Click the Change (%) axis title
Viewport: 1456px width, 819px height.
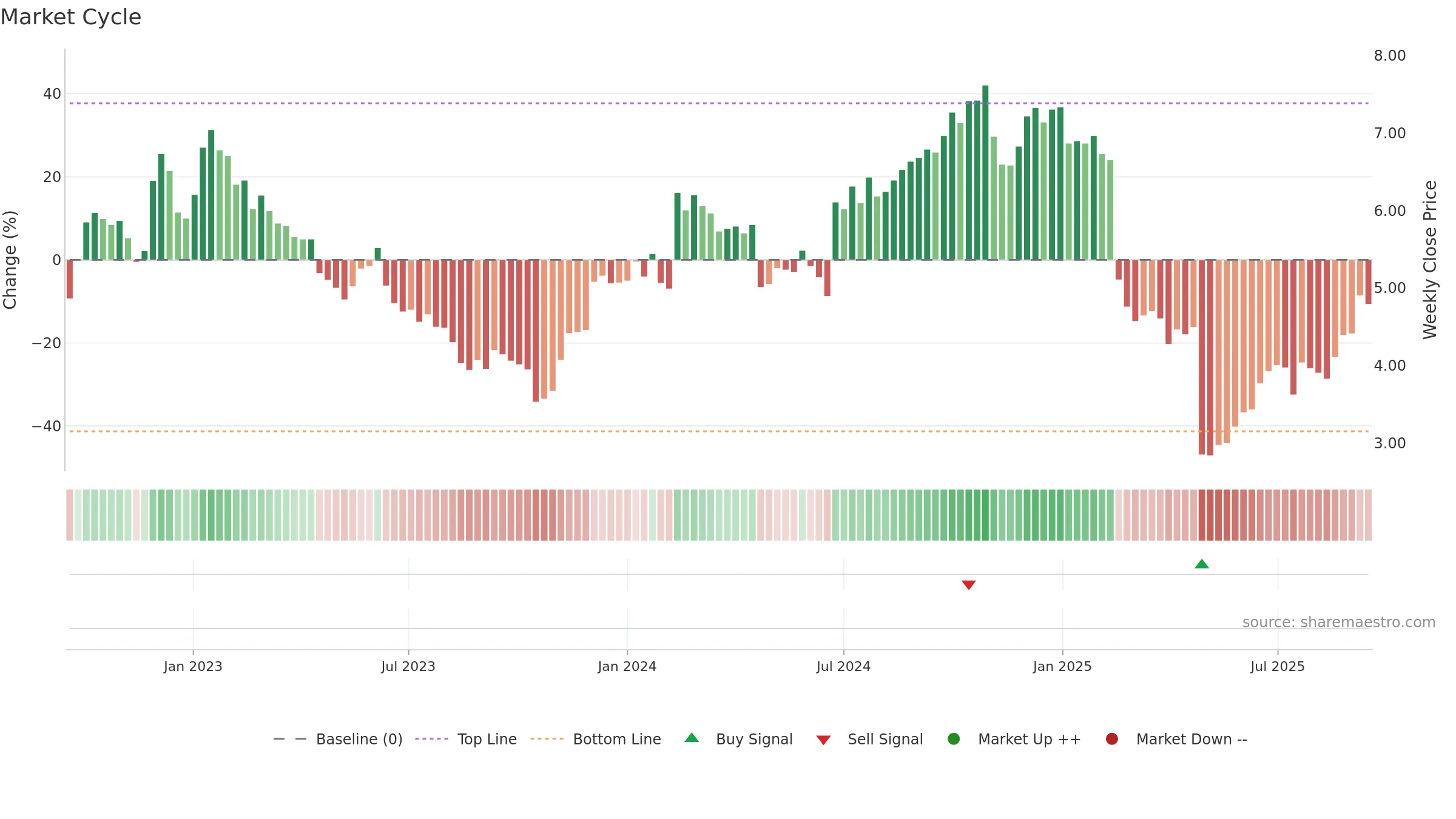pyautogui.click(x=10, y=260)
